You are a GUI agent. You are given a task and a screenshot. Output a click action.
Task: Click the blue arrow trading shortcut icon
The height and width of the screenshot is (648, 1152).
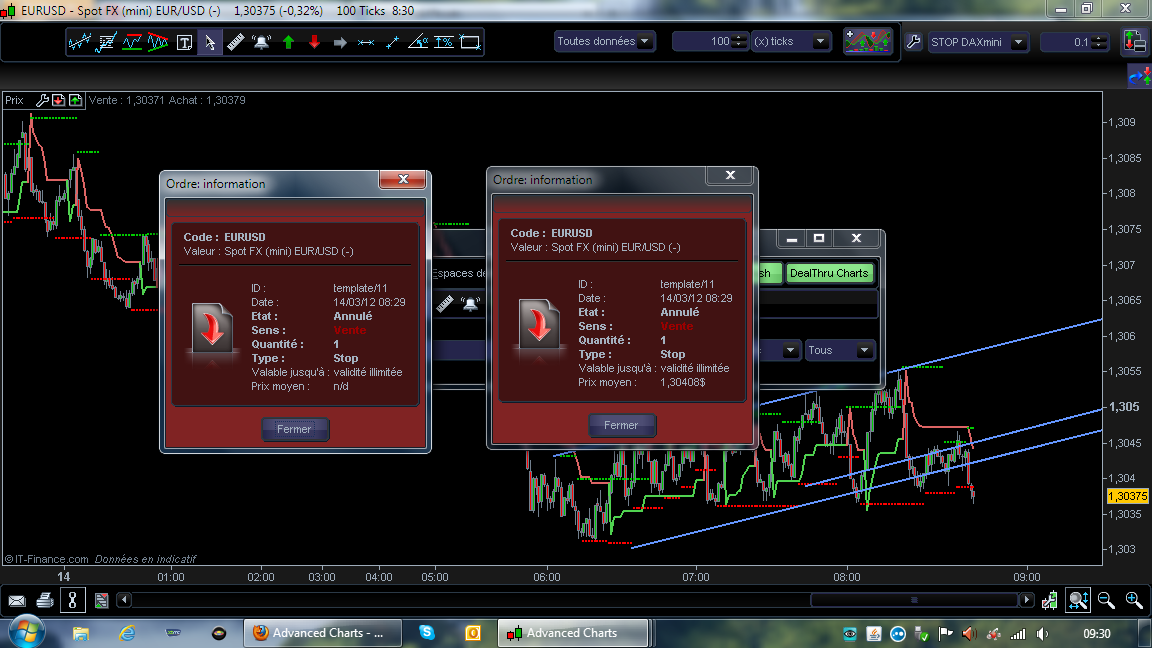(x=1140, y=76)
